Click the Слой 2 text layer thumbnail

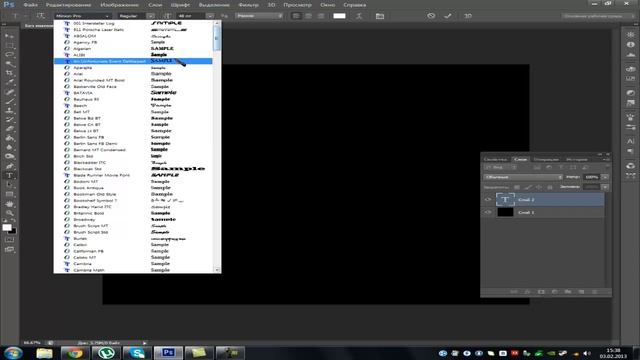[x=505, y=200]
